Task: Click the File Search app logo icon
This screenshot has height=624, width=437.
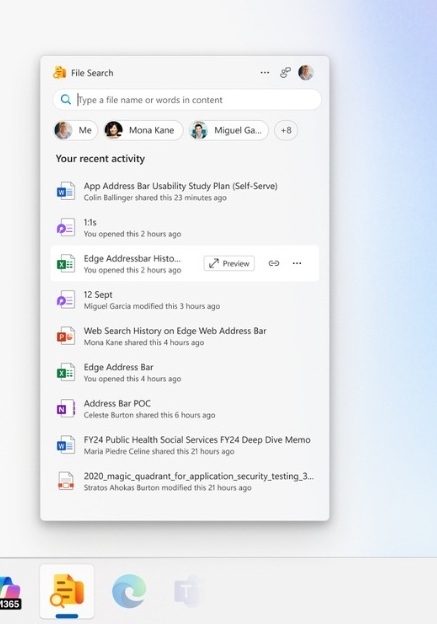Action: pyautogui.click(x=60, y=73)
